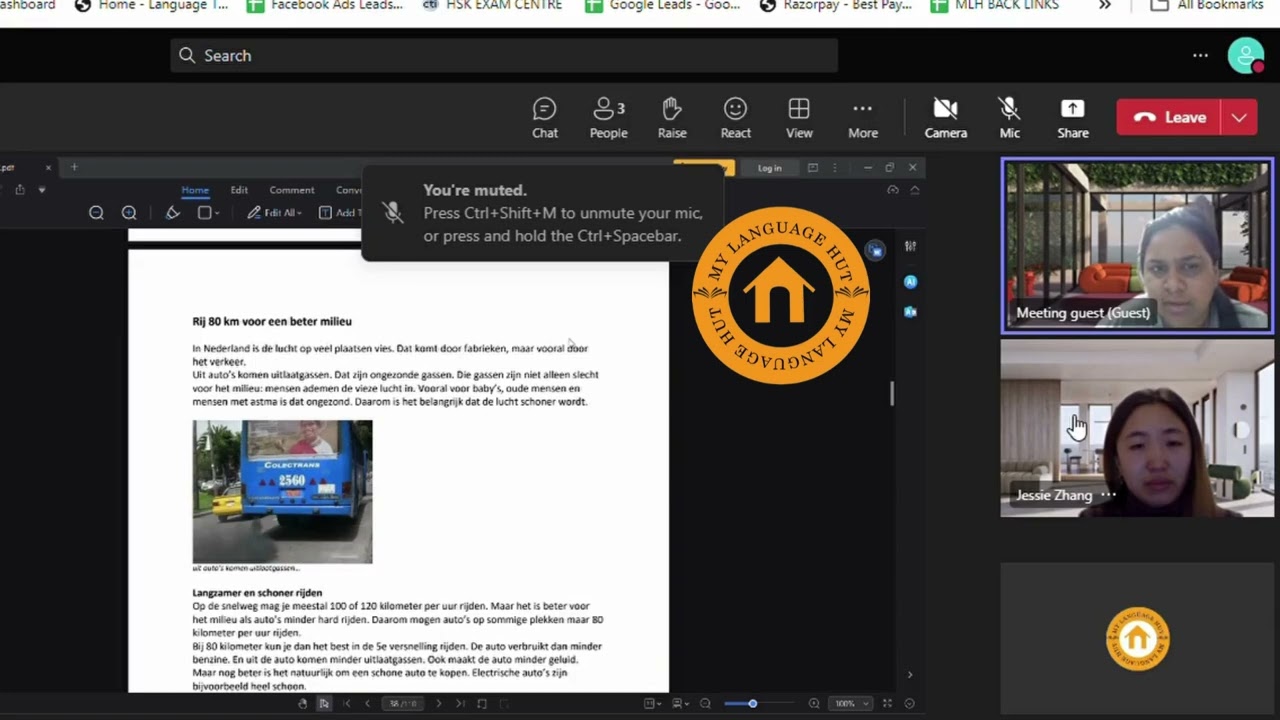Screen dimensions: 1280x720
Task: Open the properties sliders panel icon
Action: [x=910, y=246]
